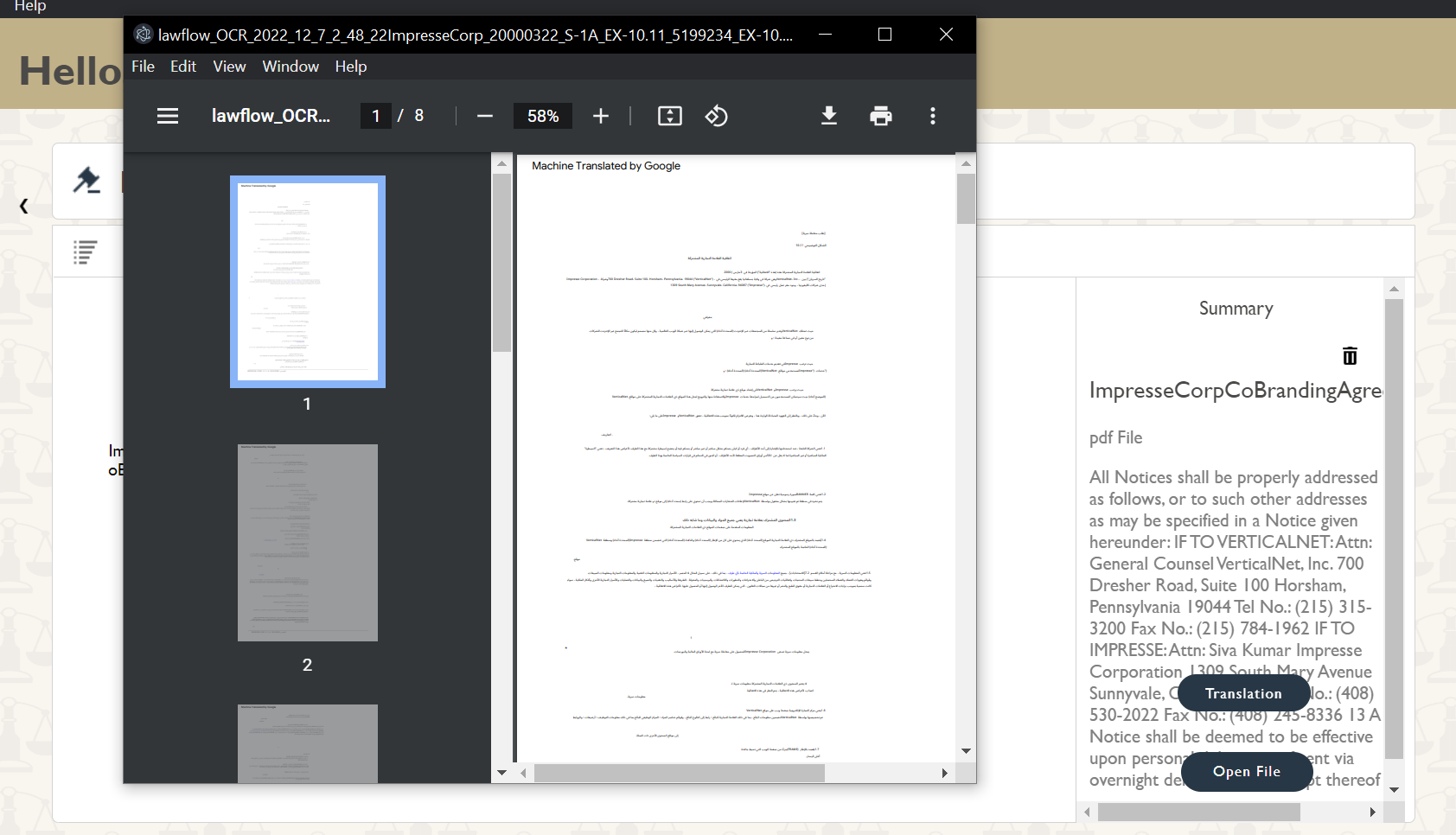Toggle the page thumbnails sidebar

[167, 115]
